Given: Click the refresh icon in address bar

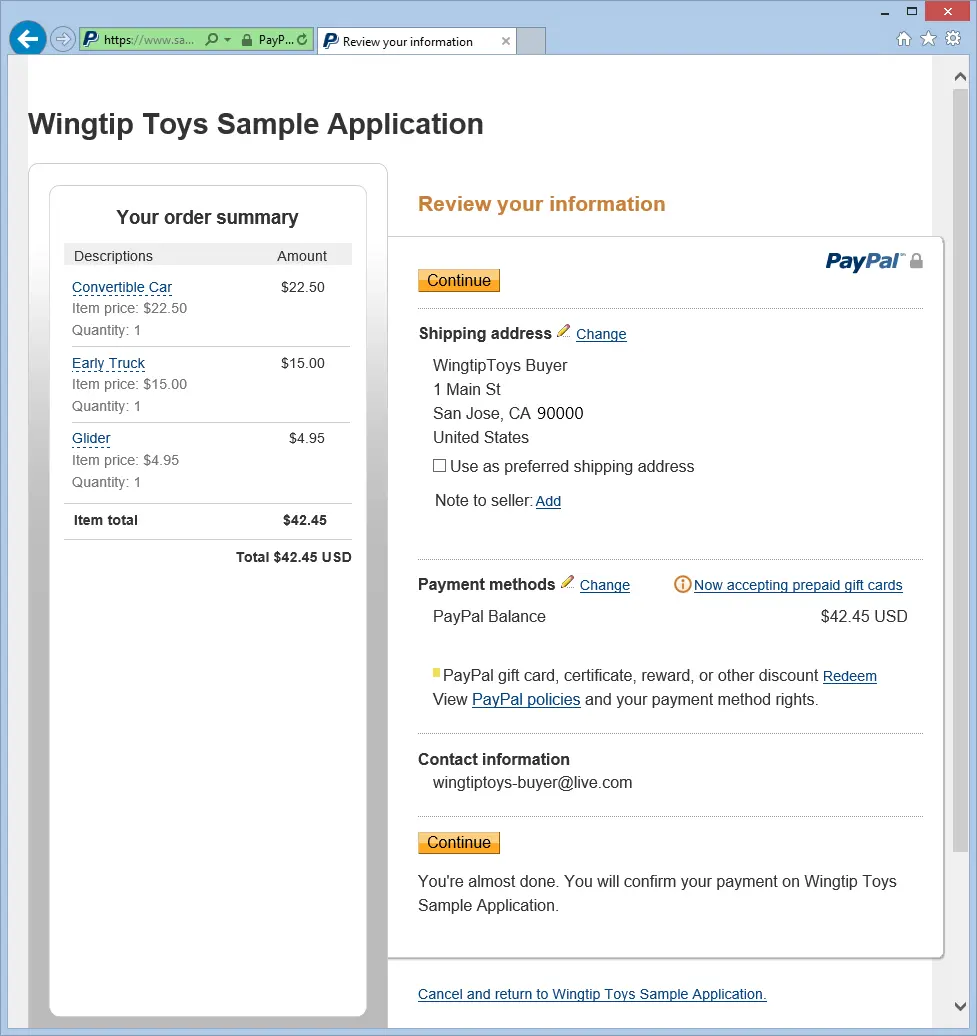Looking at the screenshot, I should pos(303,40).
